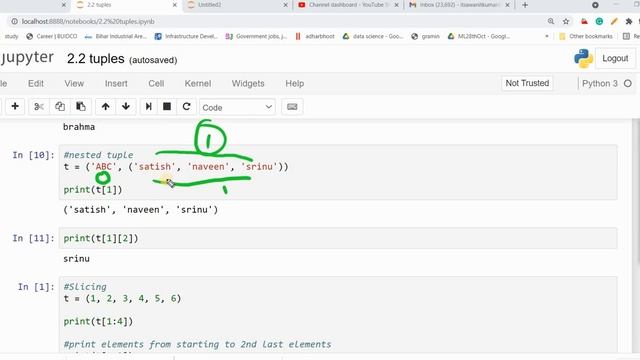Screen dimensions: 640x360
Task: Bookmark this page with the star icon
Action: point(566,21)
